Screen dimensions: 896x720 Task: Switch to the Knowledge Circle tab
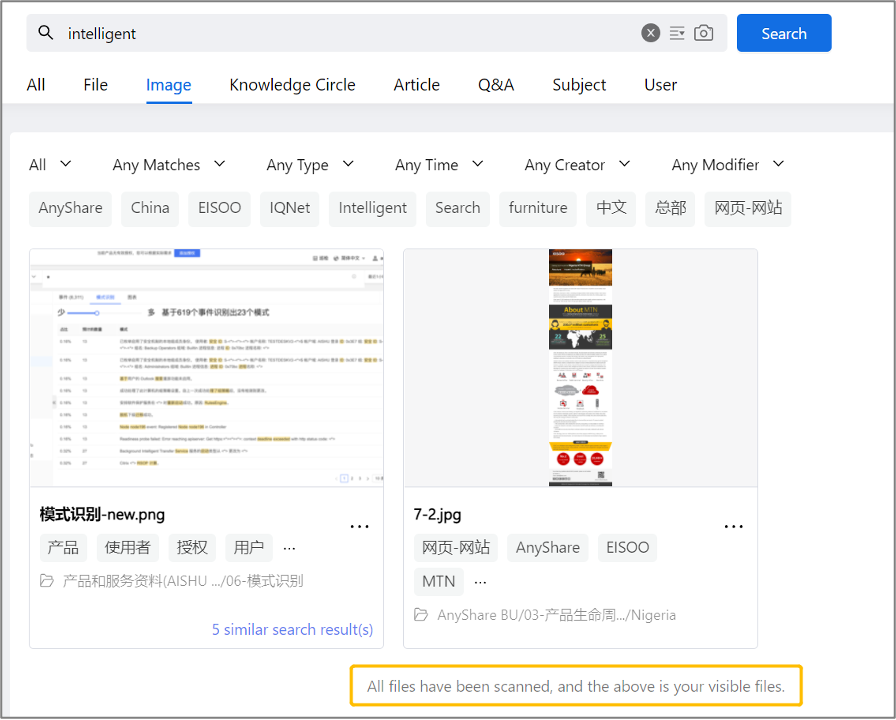click(292, 85)
